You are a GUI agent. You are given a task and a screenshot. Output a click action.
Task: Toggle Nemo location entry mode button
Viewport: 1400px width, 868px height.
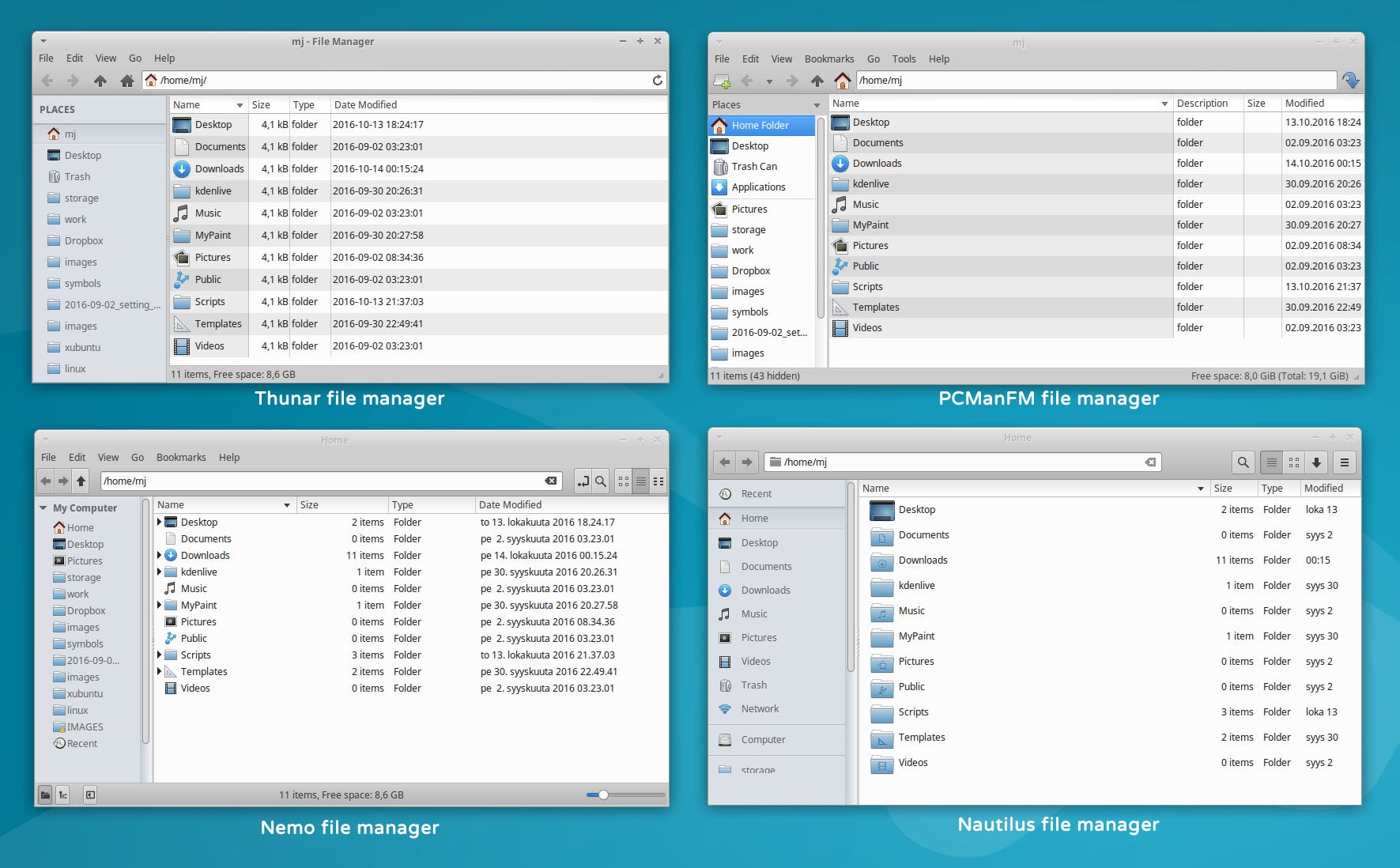click(583, 481)
